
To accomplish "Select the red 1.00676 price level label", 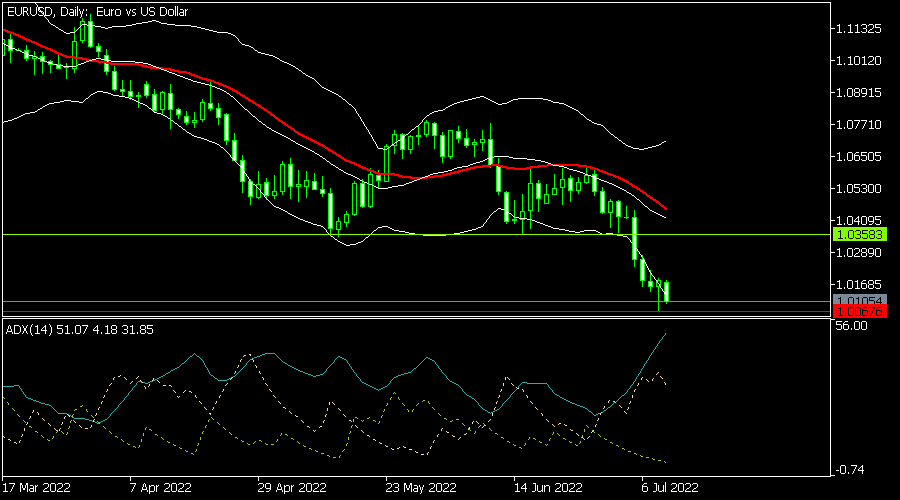I will 860,312.
